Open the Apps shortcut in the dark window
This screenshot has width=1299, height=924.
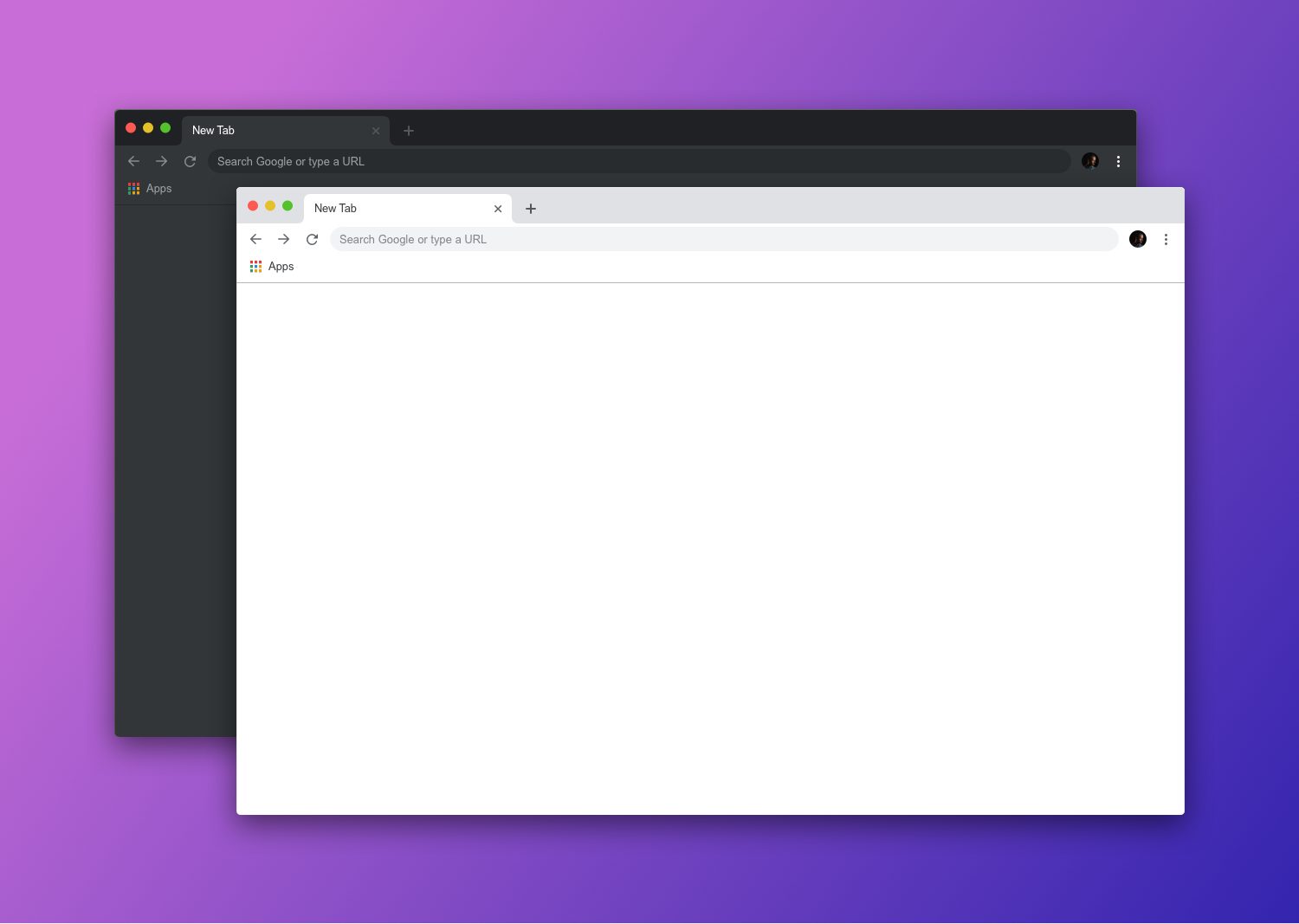click(150, 189)
